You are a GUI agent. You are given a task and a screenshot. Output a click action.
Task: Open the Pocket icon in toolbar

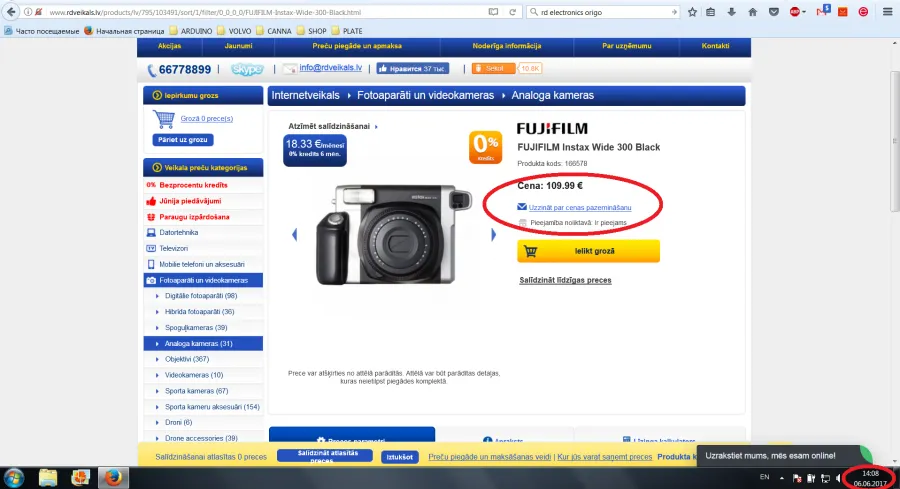pyautogui.click(x=774, y=12)
